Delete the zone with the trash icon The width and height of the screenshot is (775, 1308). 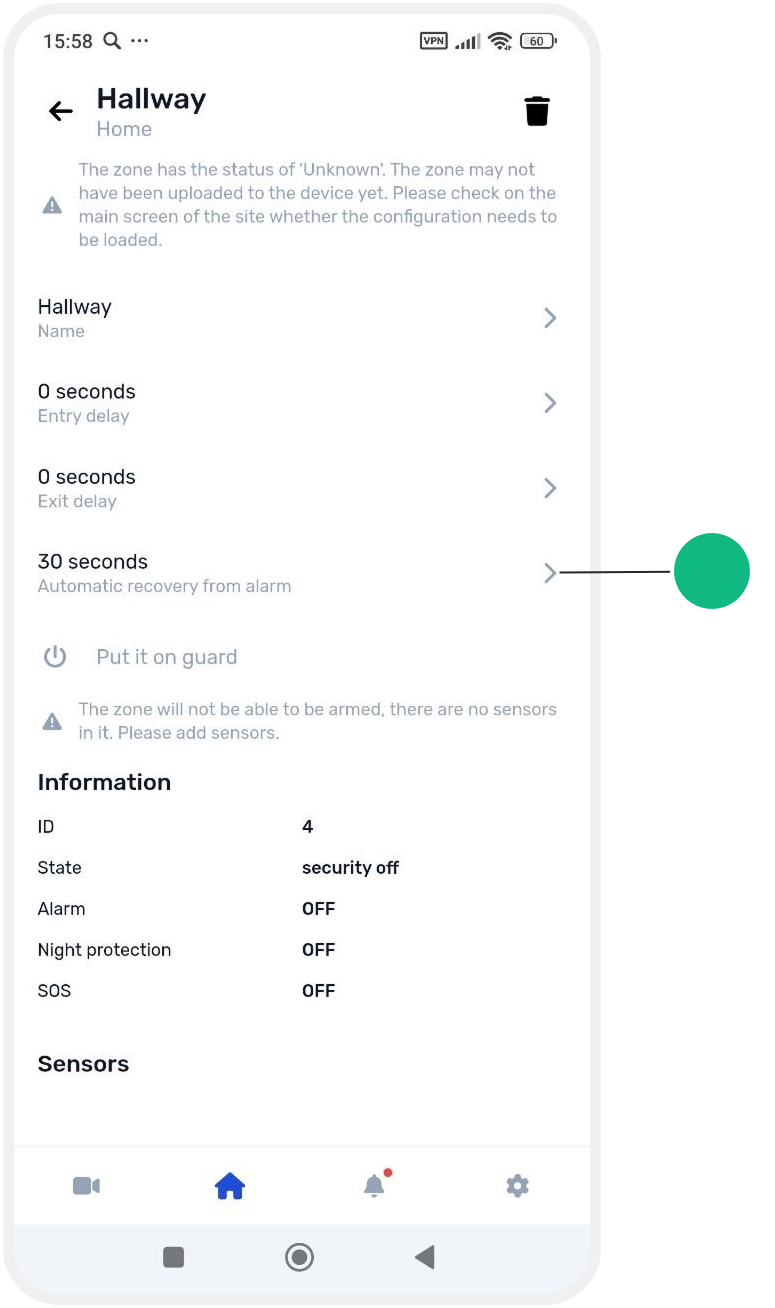[537, 111]
